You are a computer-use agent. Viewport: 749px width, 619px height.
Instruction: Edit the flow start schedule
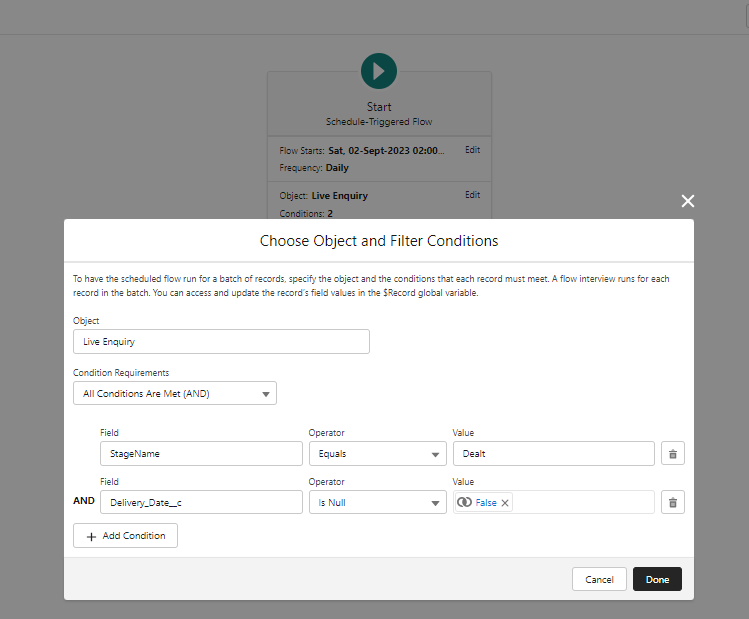coord(472,150)
